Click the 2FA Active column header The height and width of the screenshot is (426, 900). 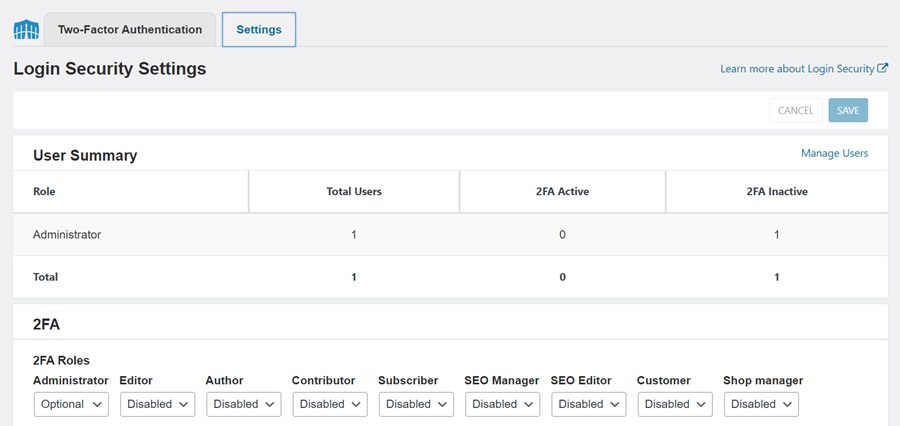(x=562, y=192)
